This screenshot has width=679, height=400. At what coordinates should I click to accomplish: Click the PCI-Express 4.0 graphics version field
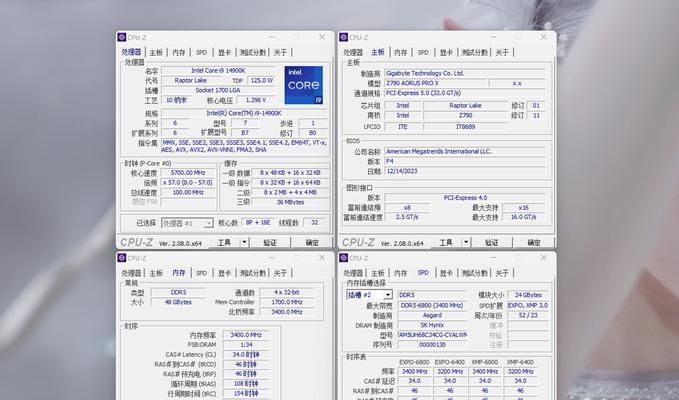[465, 198]
